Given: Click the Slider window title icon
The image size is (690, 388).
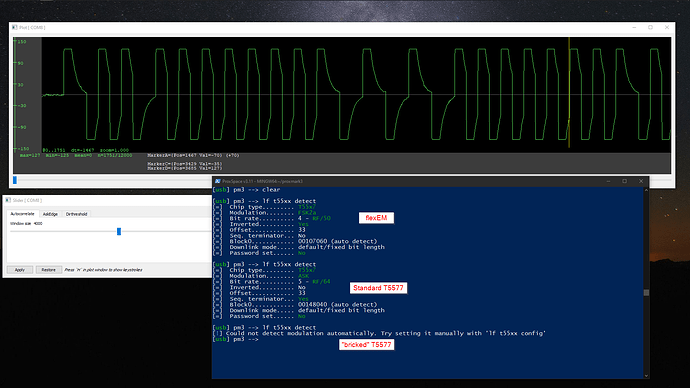Looking at the screenshot, I should pos(8,200).
